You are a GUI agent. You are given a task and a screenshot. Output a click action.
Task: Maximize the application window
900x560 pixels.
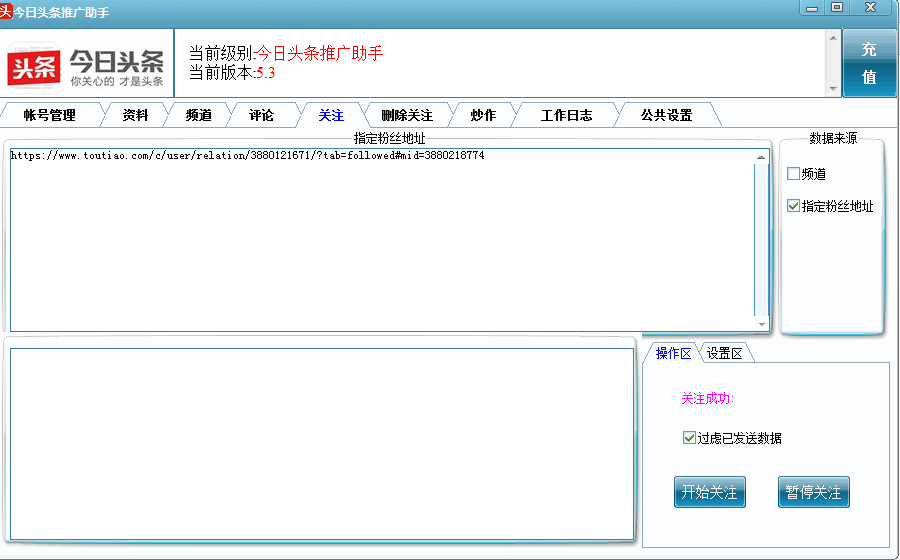coord(837,7)
